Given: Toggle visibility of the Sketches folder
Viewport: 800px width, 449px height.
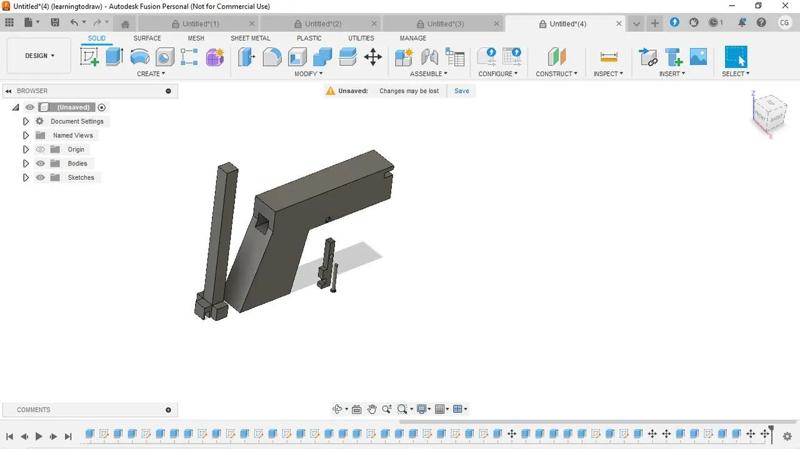Looking at the screenshot, I should coord(40,178).
